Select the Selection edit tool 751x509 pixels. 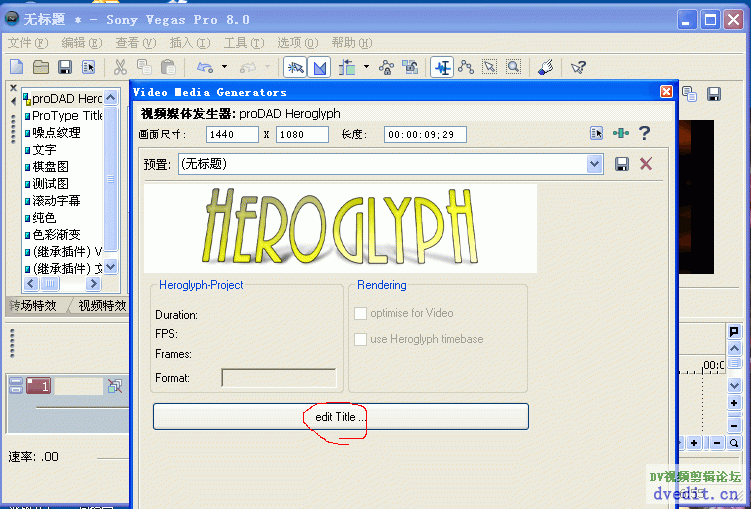click(489, 67)
